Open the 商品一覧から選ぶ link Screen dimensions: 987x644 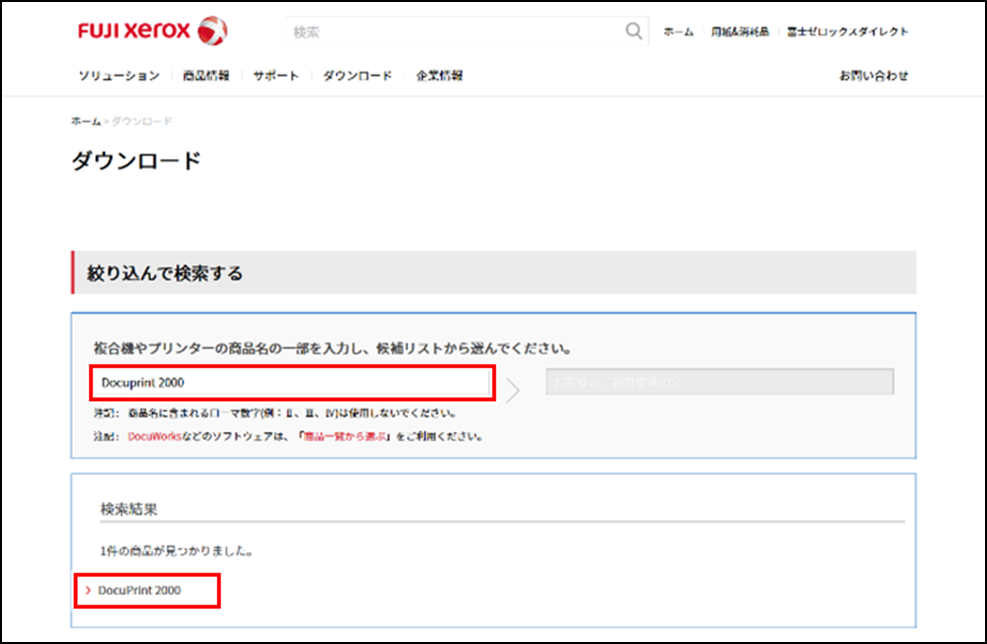point(345,436)
